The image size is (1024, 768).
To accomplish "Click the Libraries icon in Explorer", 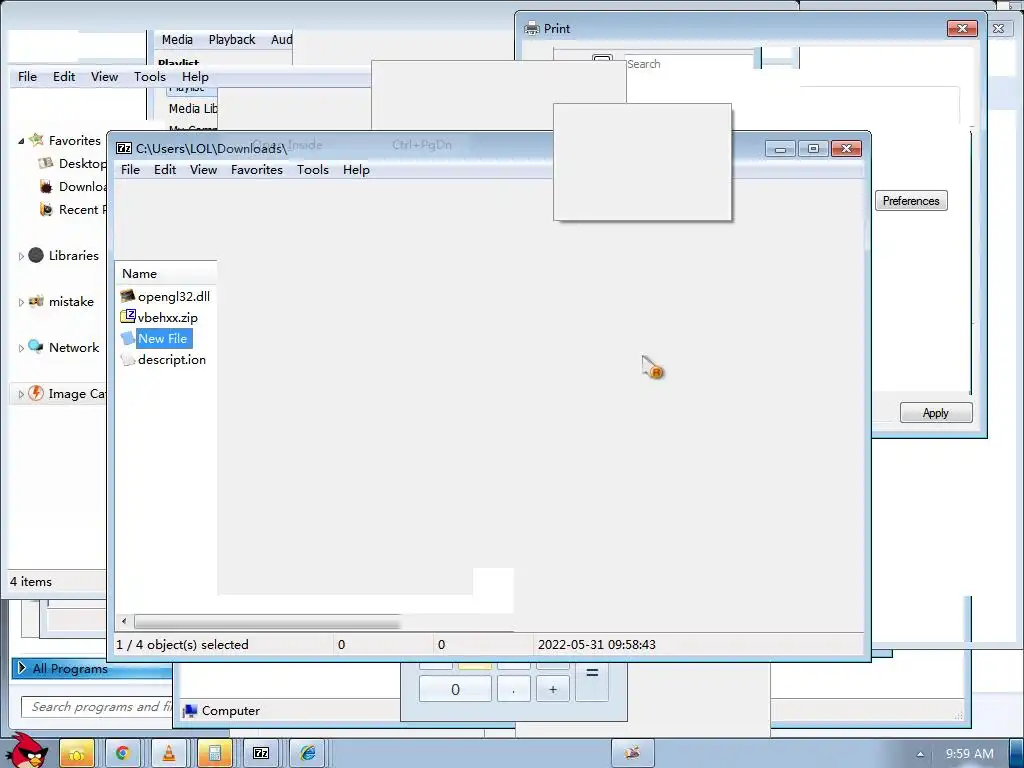I will pos(36,255).
